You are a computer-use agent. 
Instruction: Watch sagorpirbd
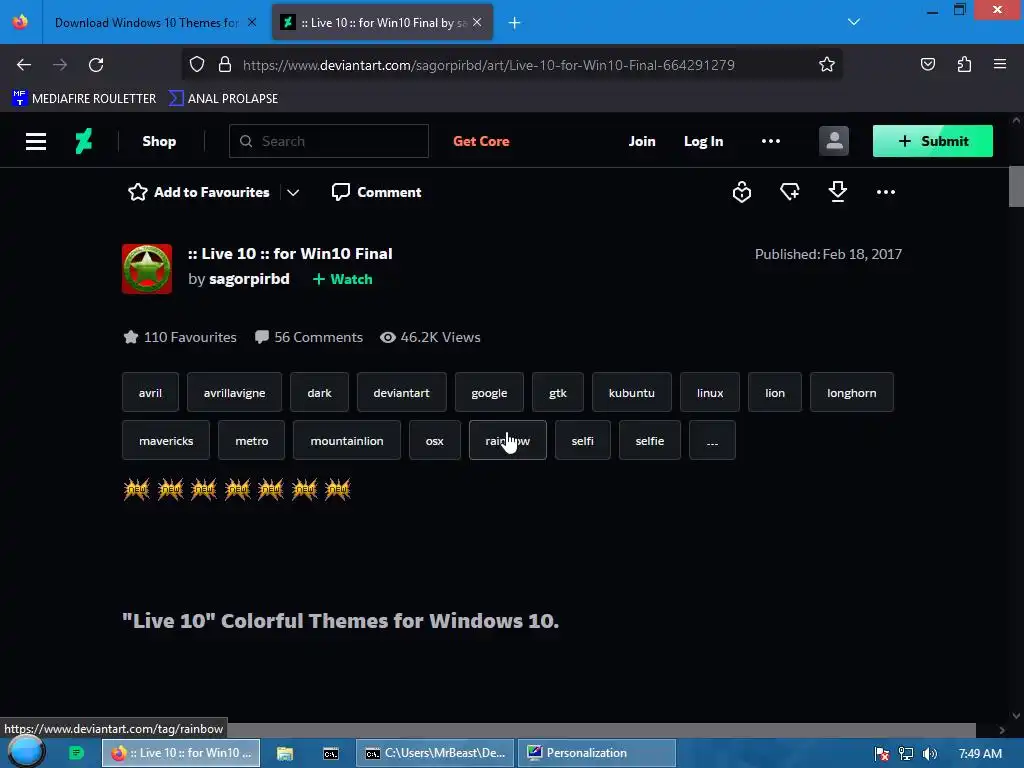pos(342,280)
